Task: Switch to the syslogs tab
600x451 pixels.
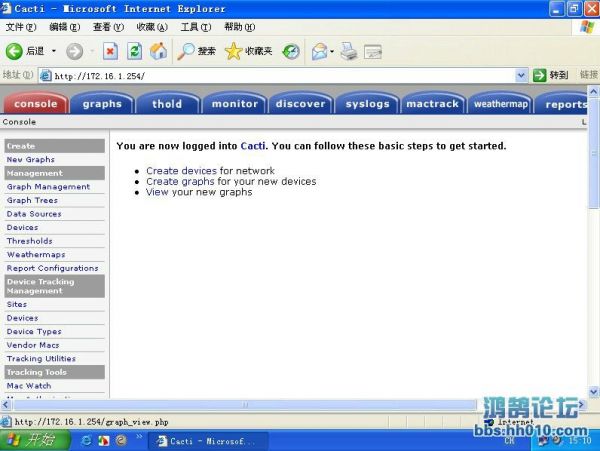Action: (x=367, y=104)
